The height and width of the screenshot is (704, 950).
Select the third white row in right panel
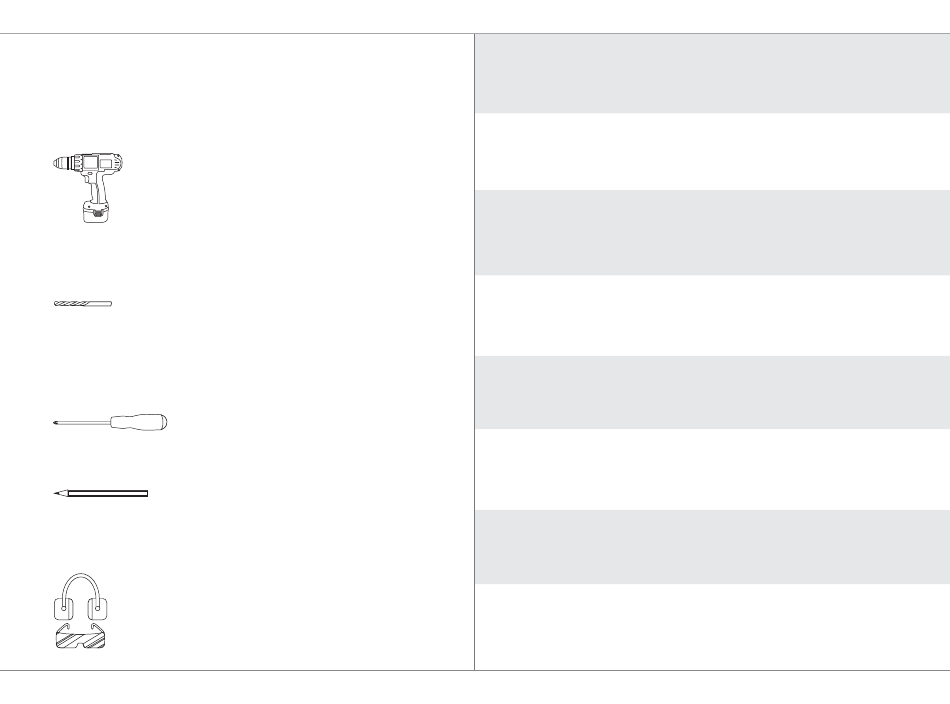[712, 470]
